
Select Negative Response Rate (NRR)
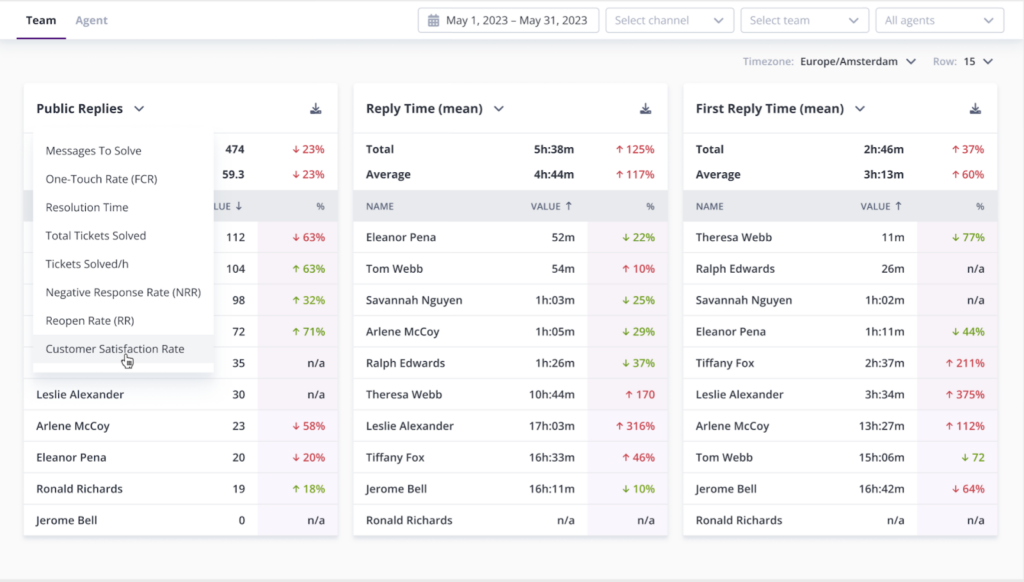point(123,292)
